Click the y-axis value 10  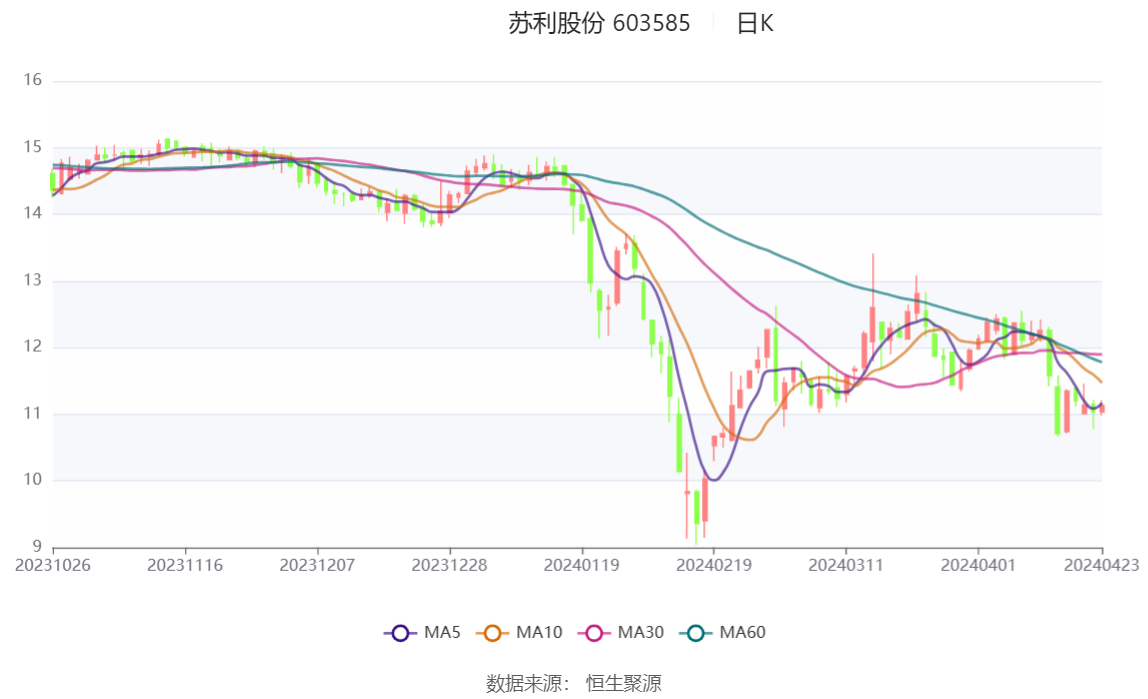[x=32, y=479]
